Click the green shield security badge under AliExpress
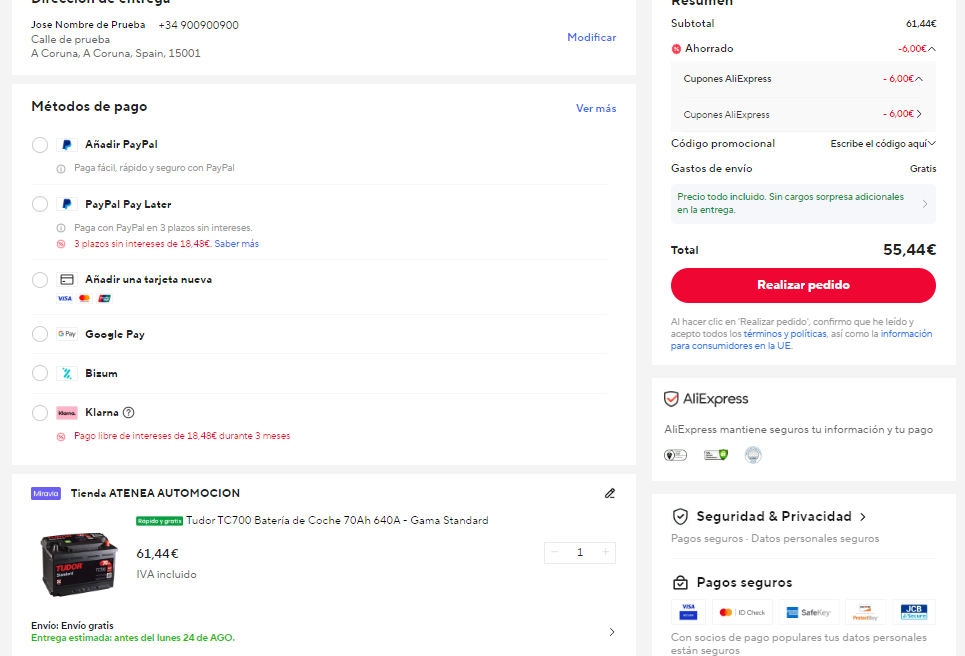This screenshot has height=656, width=965. 716,455
